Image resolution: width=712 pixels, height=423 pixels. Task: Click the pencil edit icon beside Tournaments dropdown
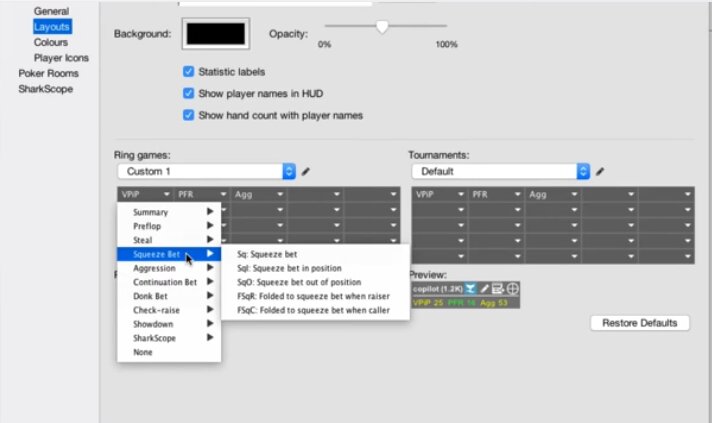(x=600, y=172)
